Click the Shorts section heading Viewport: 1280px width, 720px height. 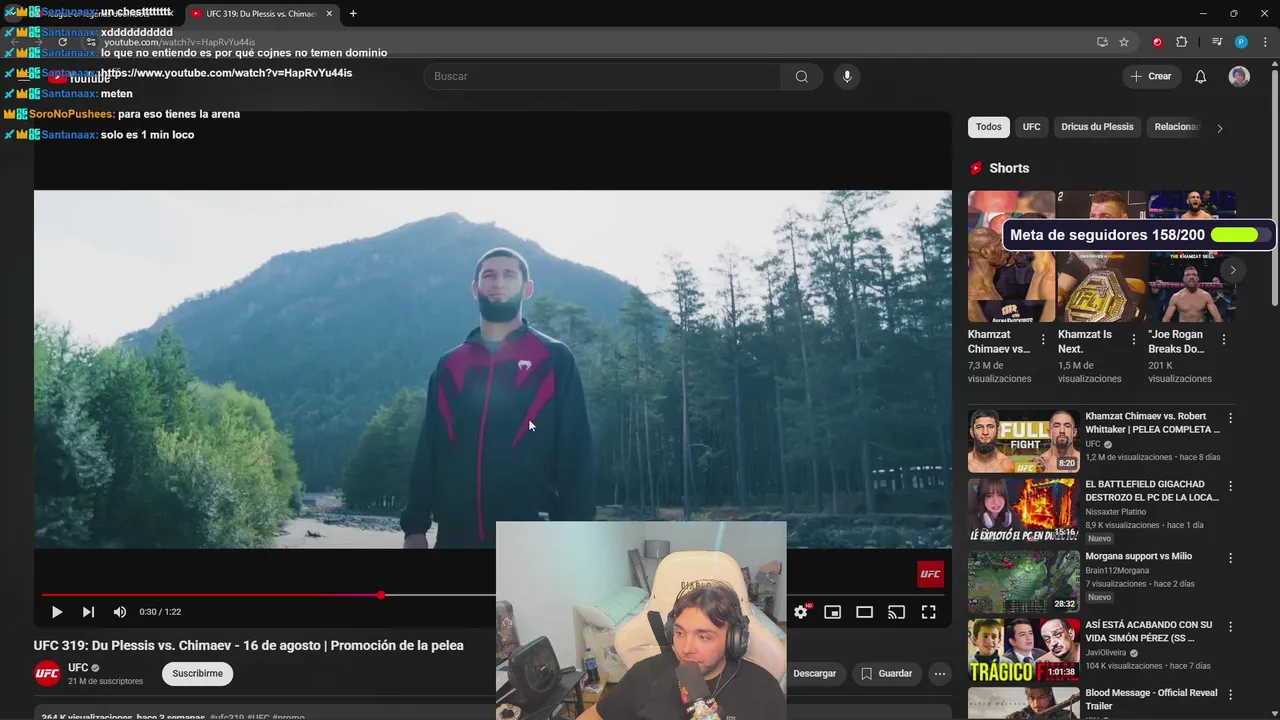click(x=1009, y=168)
